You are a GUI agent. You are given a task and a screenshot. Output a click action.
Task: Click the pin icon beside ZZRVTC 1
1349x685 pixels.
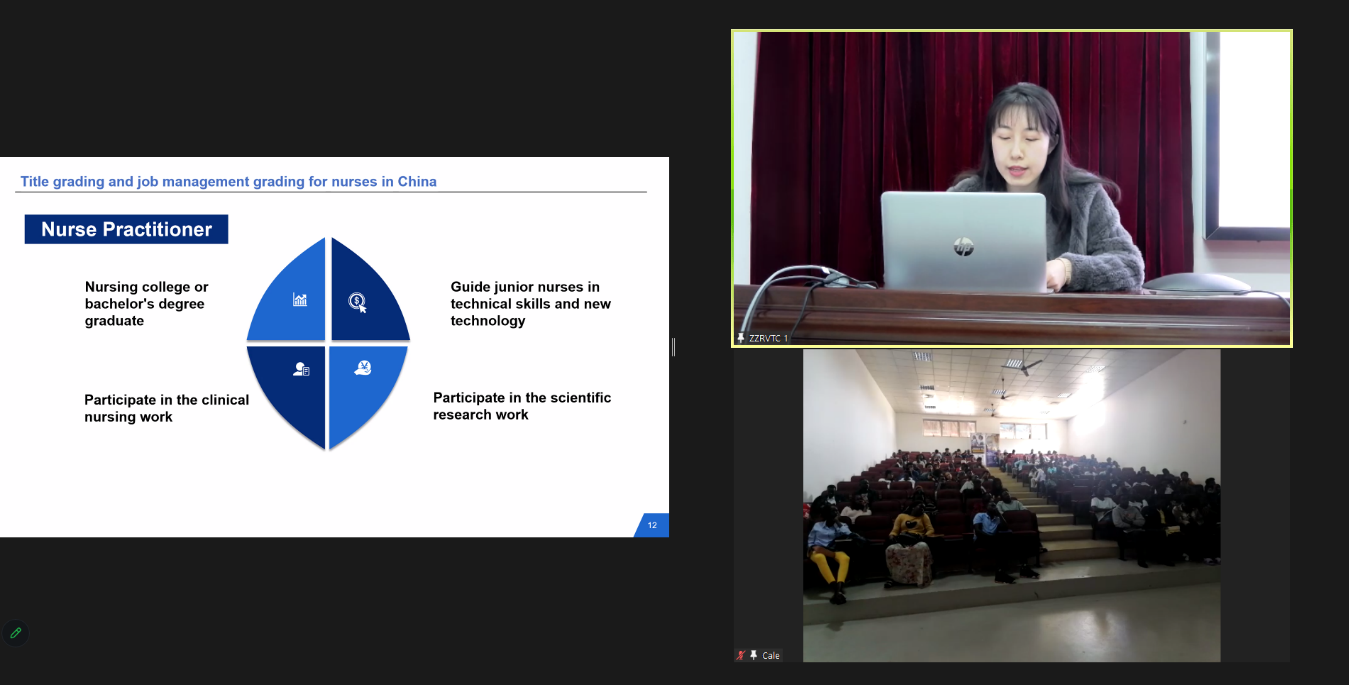click(741, 338)
